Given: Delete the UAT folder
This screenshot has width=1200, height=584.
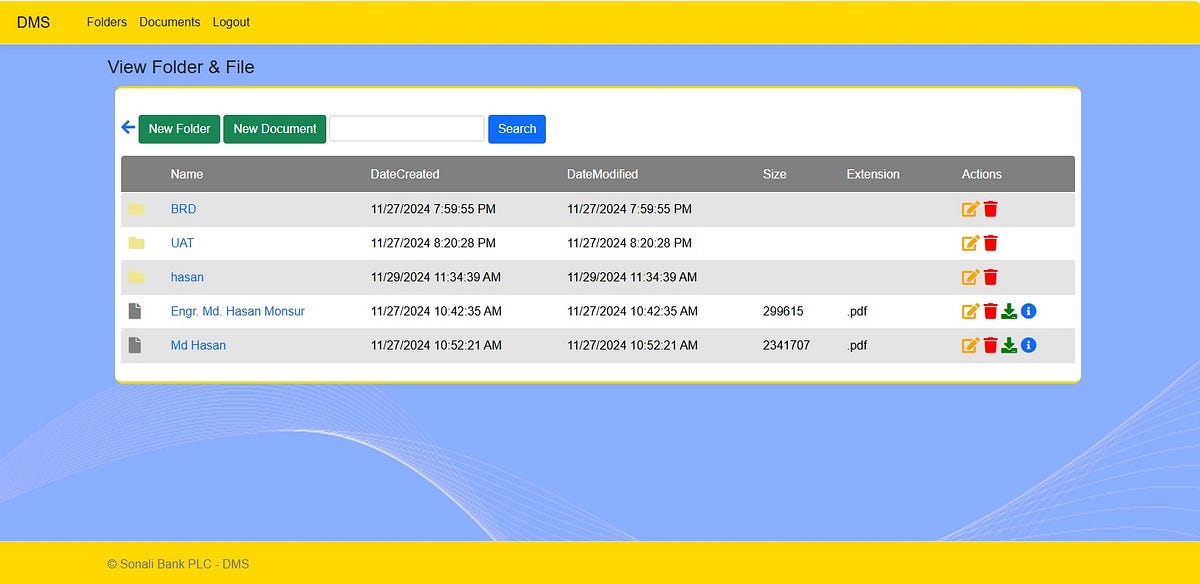Looking at the screenshot, I should (990, 243).
